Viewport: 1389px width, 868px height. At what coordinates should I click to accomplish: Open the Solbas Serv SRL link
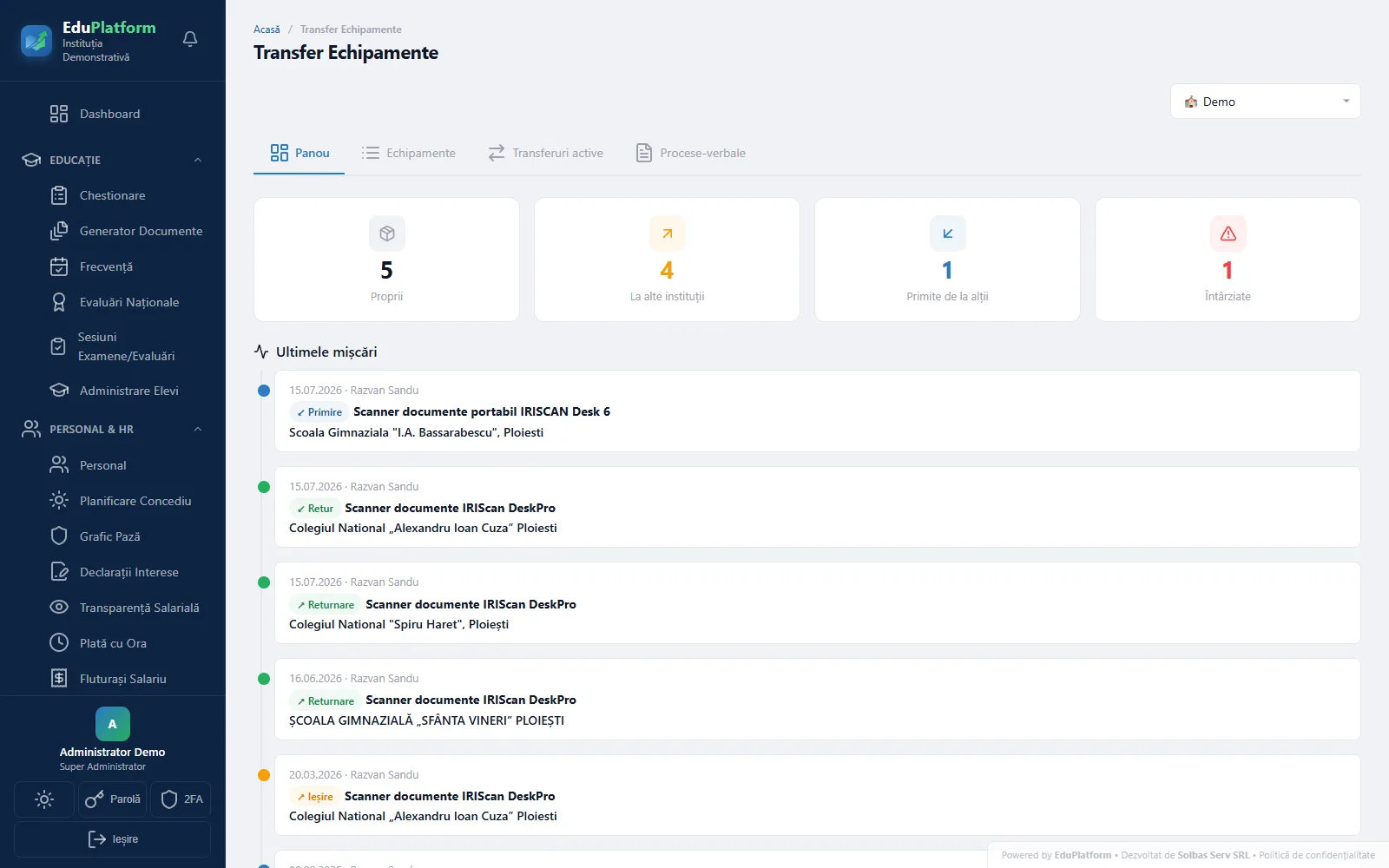[x=1214, y=855]
